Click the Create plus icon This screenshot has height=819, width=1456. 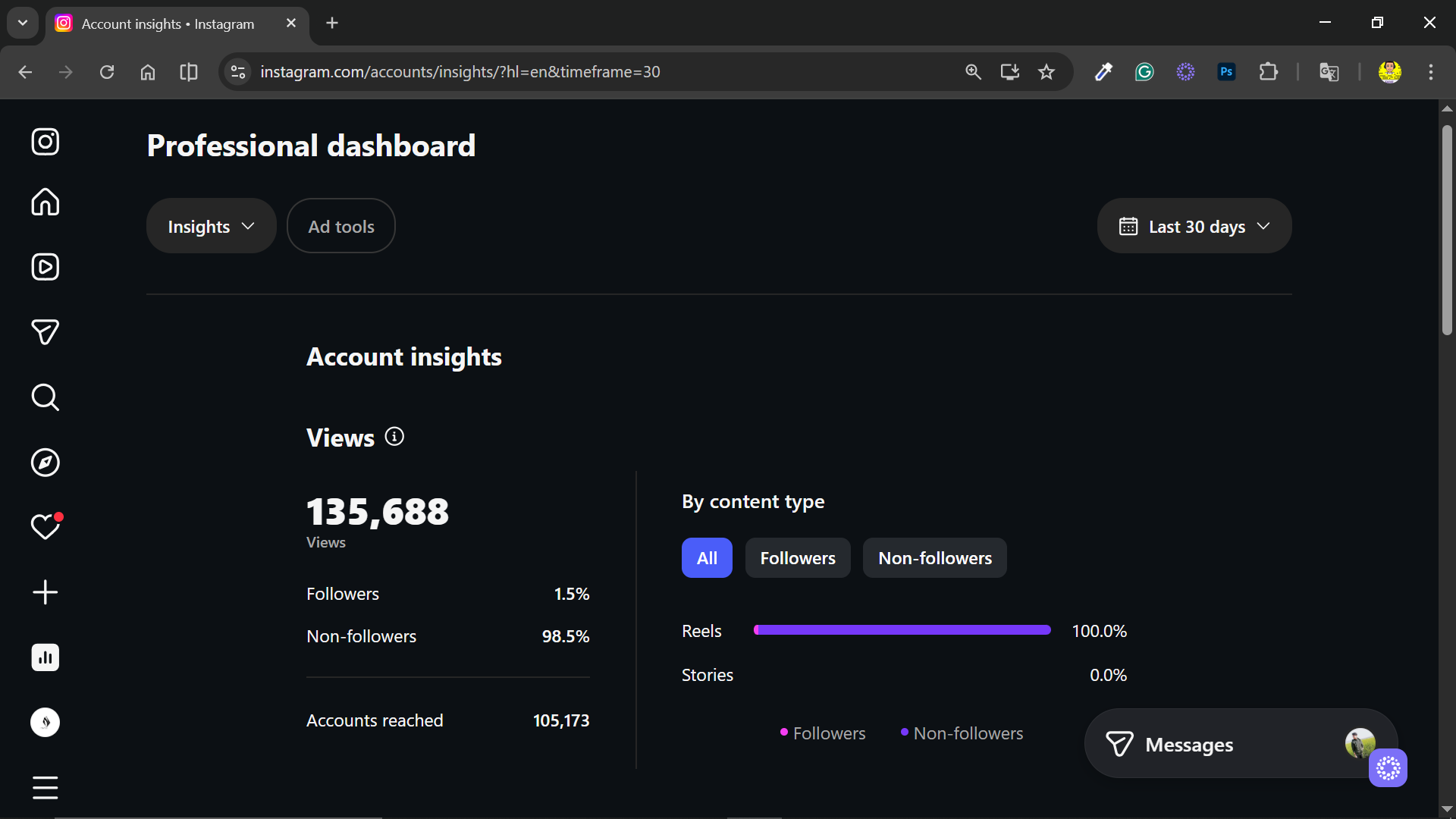[x=45, y=592]
